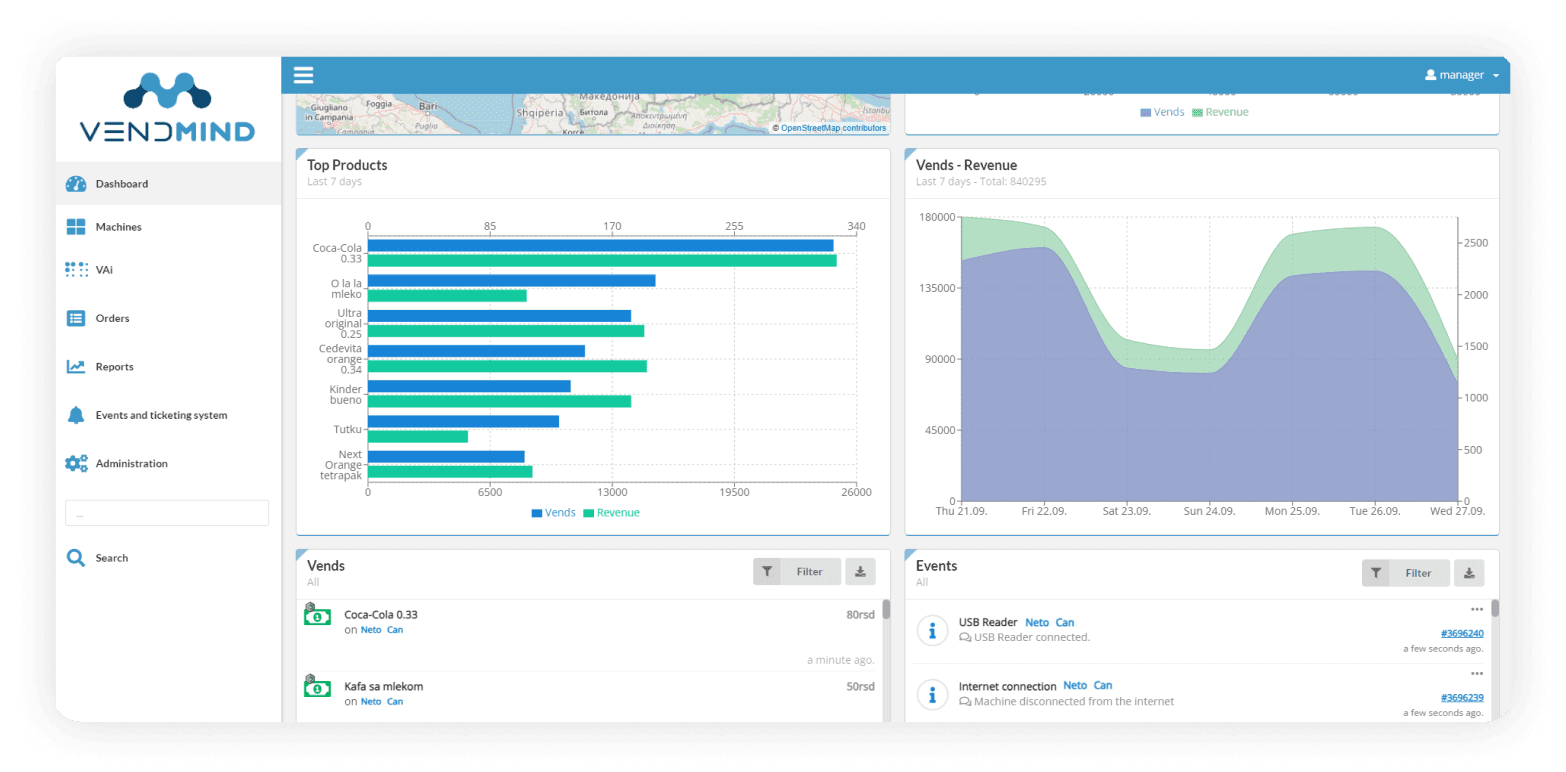The image size is (1566, 772).
Task: Open ticket link #3696240
Action: point(1462,633)
